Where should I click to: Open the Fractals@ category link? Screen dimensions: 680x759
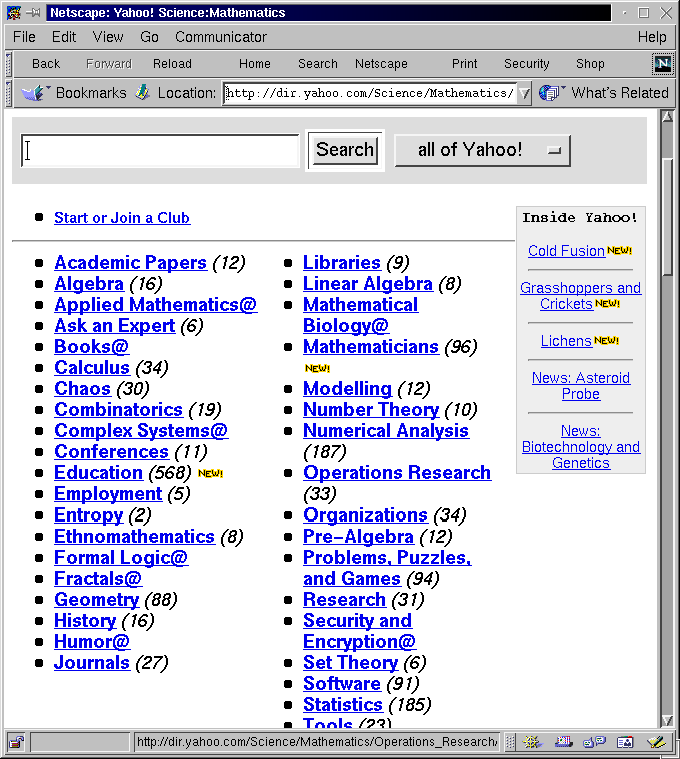pyautogui.click(x=98, y=578)
